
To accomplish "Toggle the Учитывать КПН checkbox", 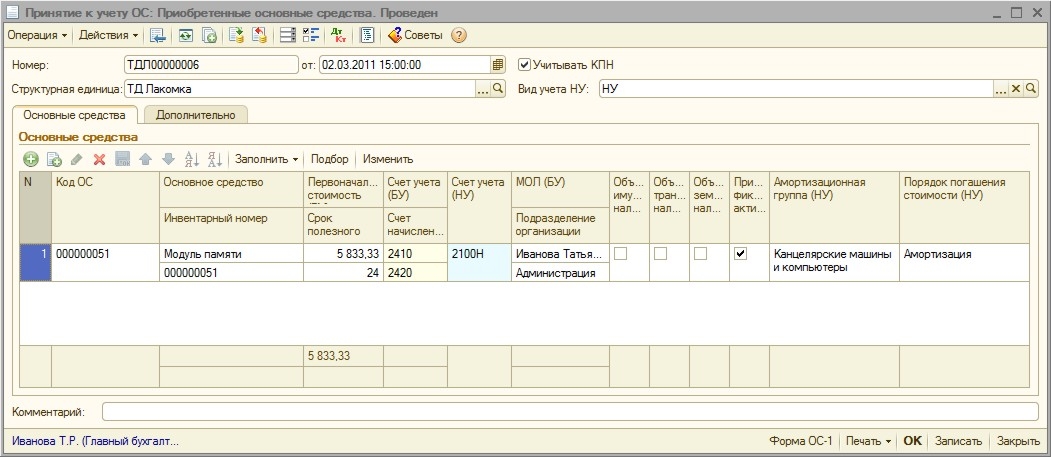I will tap(525, 65).
